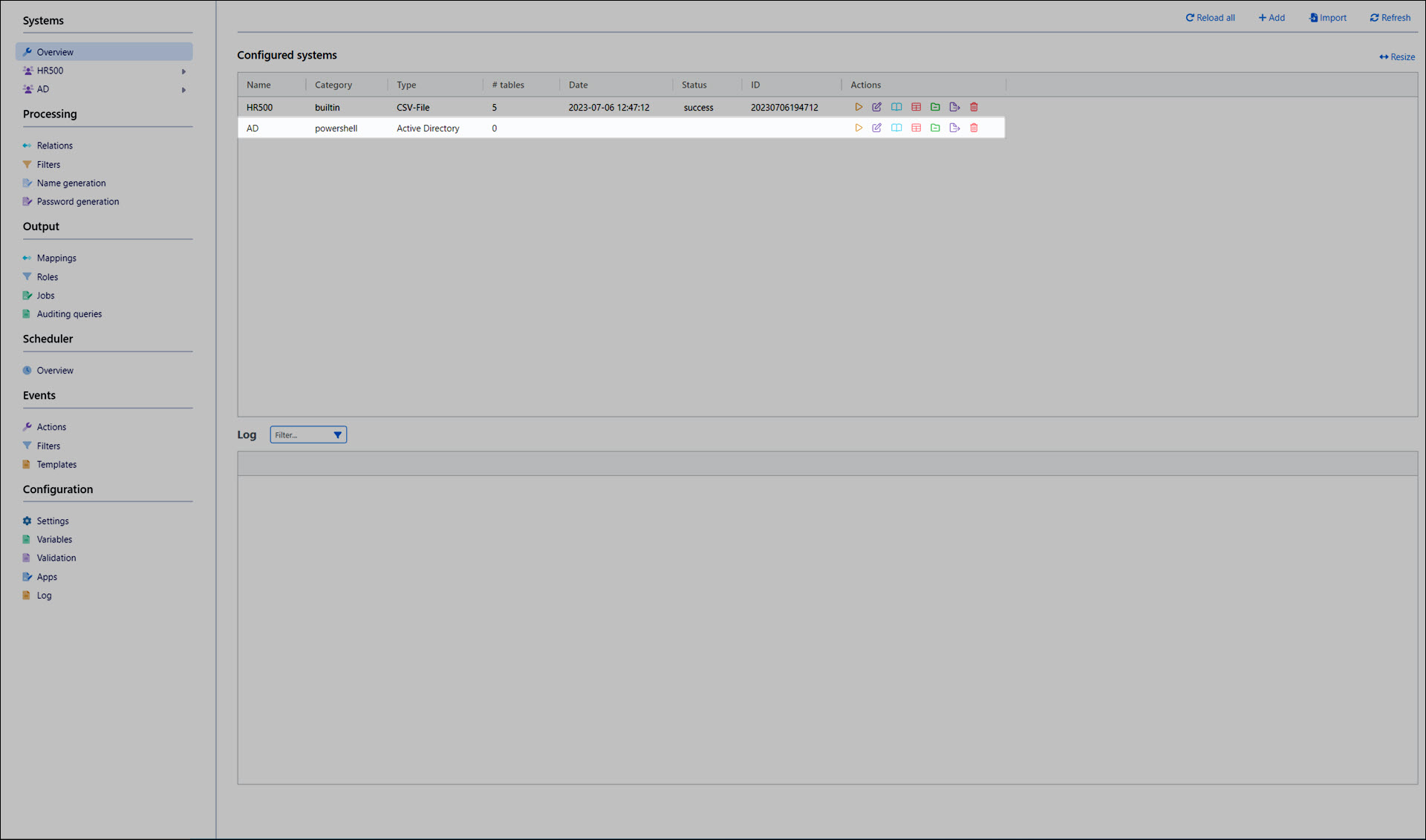The image size is (1426, 840).
Task: Edit the AD system configuration
Action: (x=876, y=128)
